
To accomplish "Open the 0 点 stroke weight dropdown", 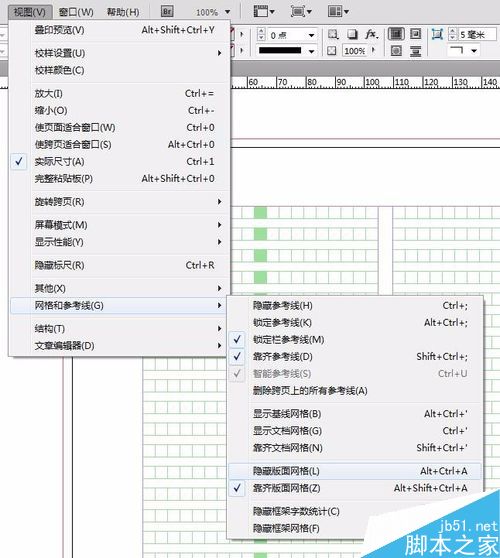I will (311, 35).
